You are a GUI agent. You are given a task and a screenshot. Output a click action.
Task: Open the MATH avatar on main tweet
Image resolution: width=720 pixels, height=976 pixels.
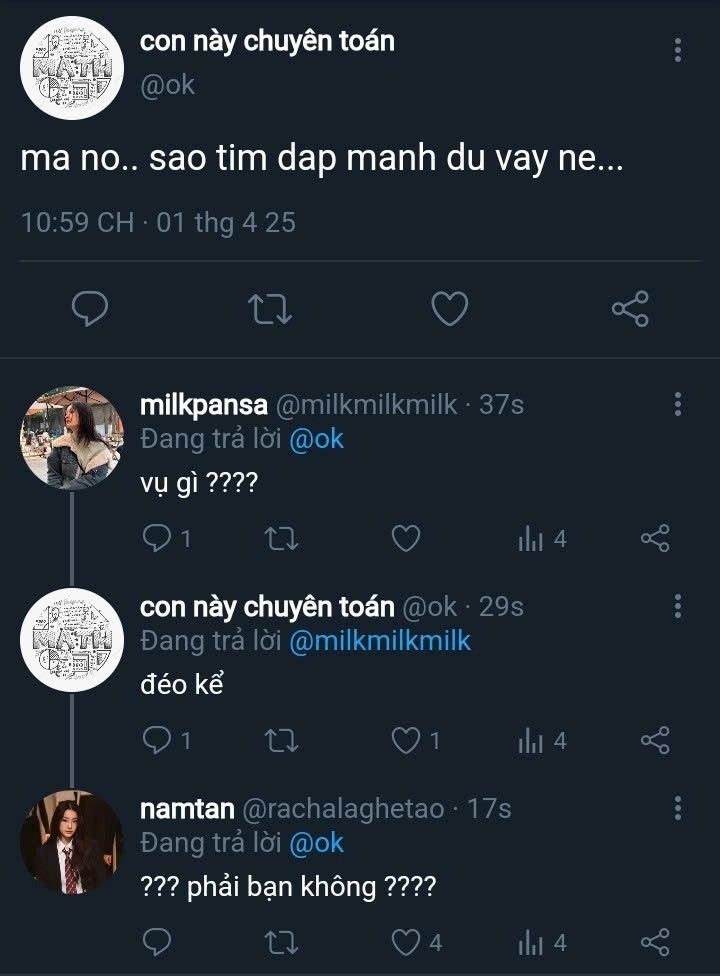pos(71,69)
